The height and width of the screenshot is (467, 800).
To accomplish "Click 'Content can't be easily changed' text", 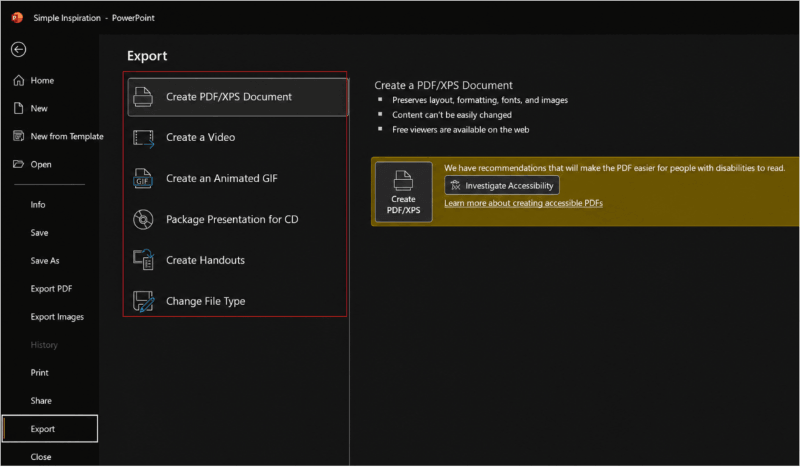I will tap(452, 115).
